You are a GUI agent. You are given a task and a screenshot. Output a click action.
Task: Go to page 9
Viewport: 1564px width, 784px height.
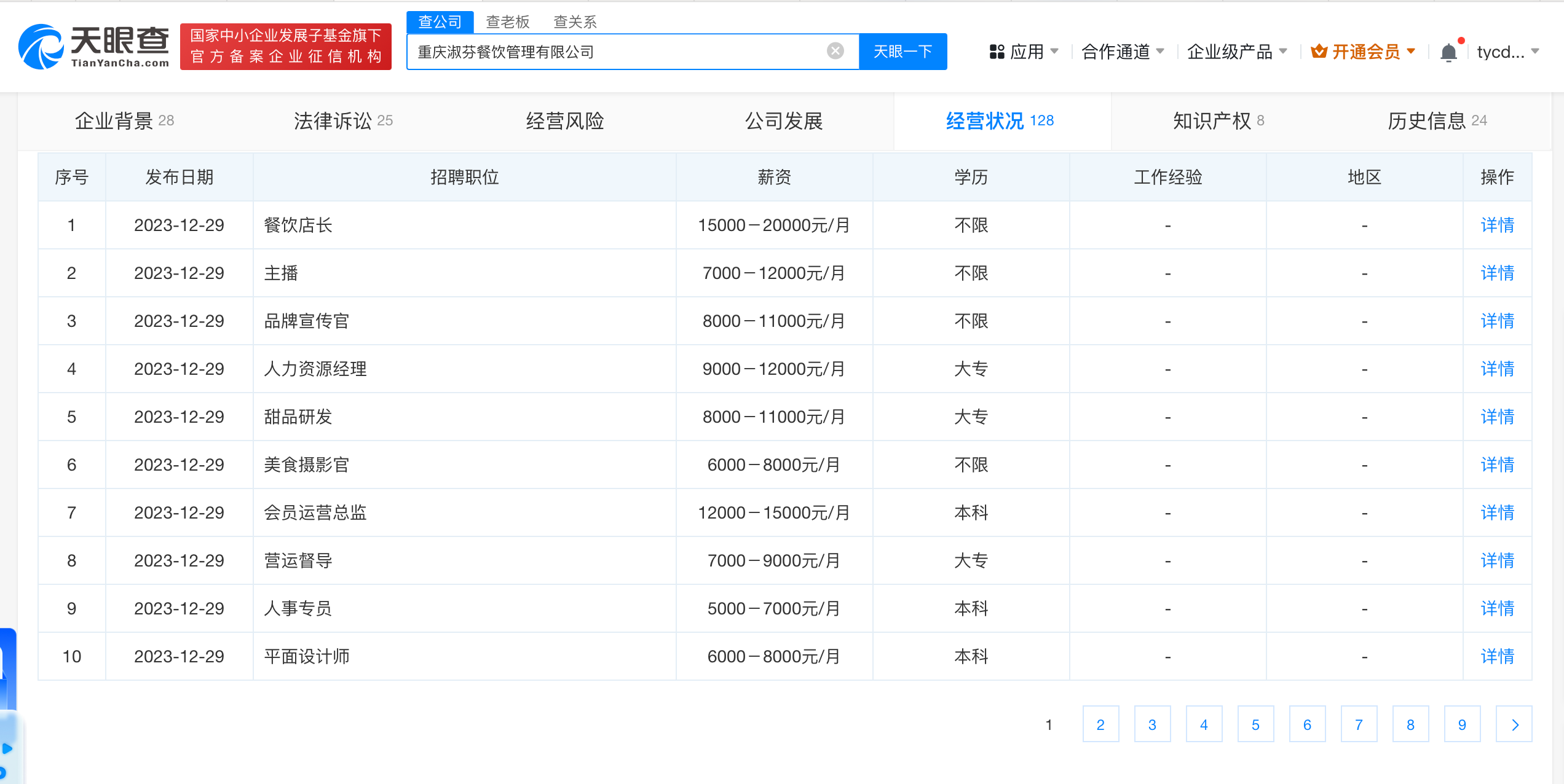tap(1462, 724)
